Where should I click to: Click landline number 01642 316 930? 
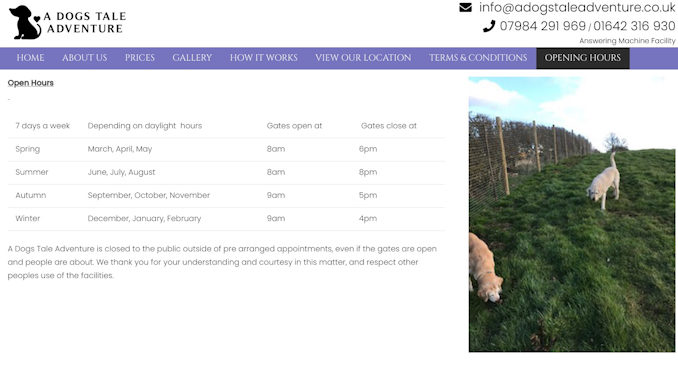tap(634, 26)
